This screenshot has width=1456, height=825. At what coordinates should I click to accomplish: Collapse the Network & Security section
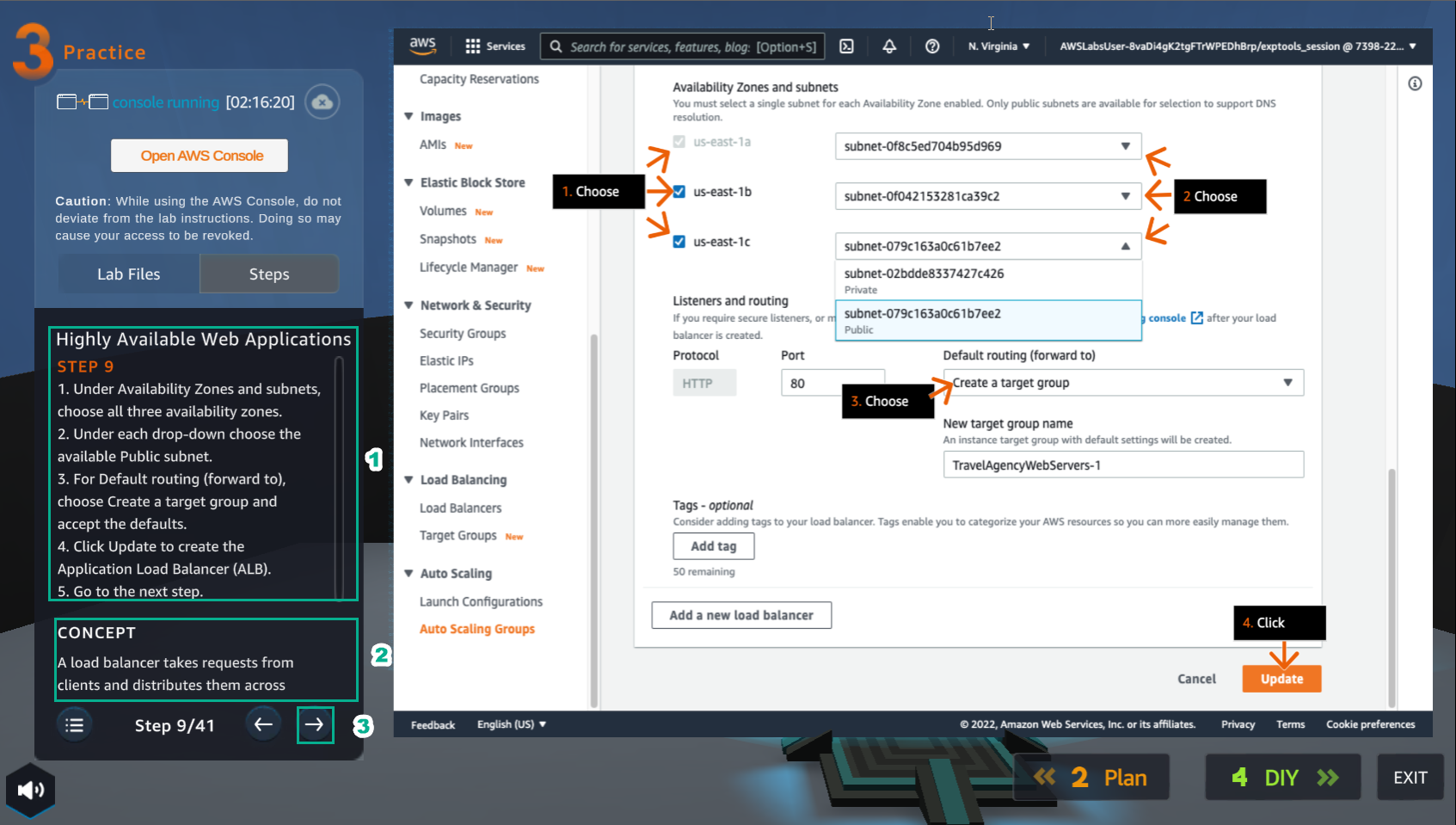pos(409,305)
